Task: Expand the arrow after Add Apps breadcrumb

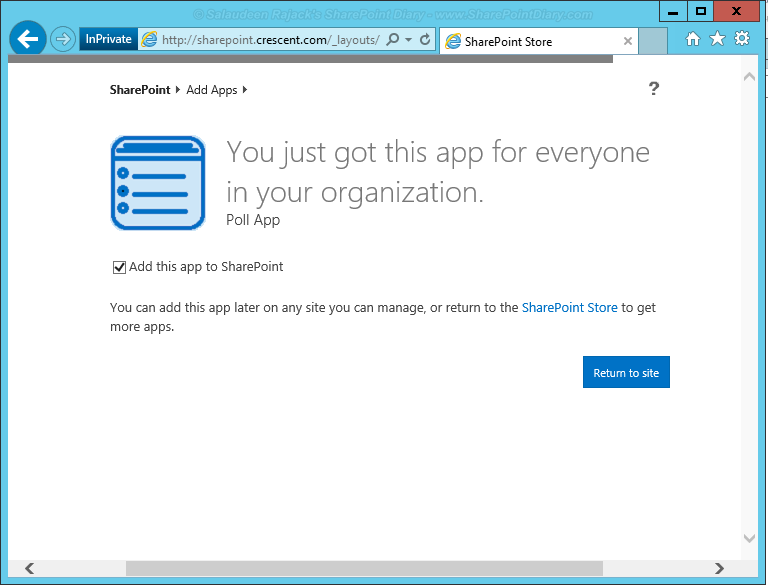Action: [x=245, y=90]
